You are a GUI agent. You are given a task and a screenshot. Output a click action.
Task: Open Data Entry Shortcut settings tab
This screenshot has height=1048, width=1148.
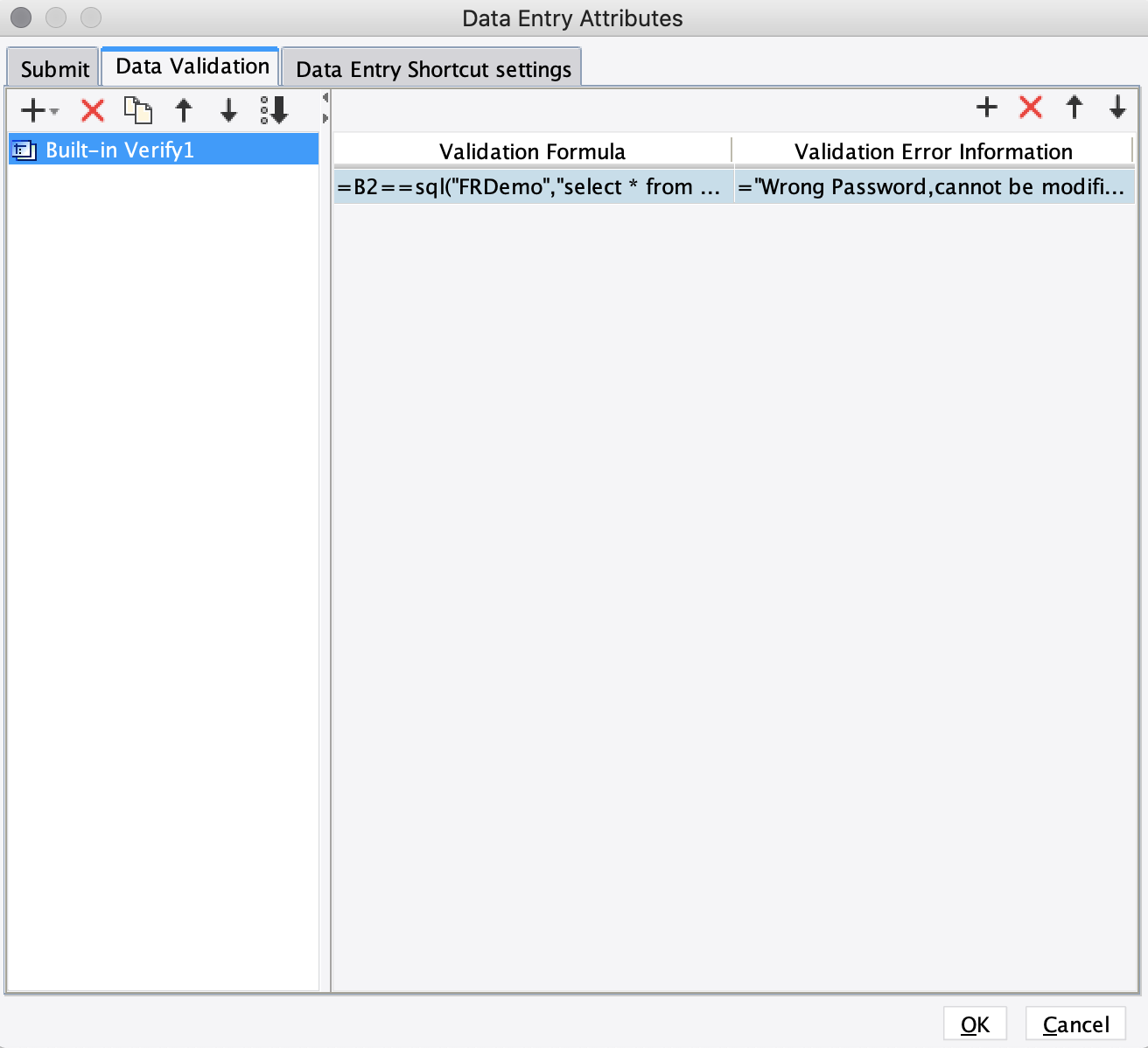433,68
